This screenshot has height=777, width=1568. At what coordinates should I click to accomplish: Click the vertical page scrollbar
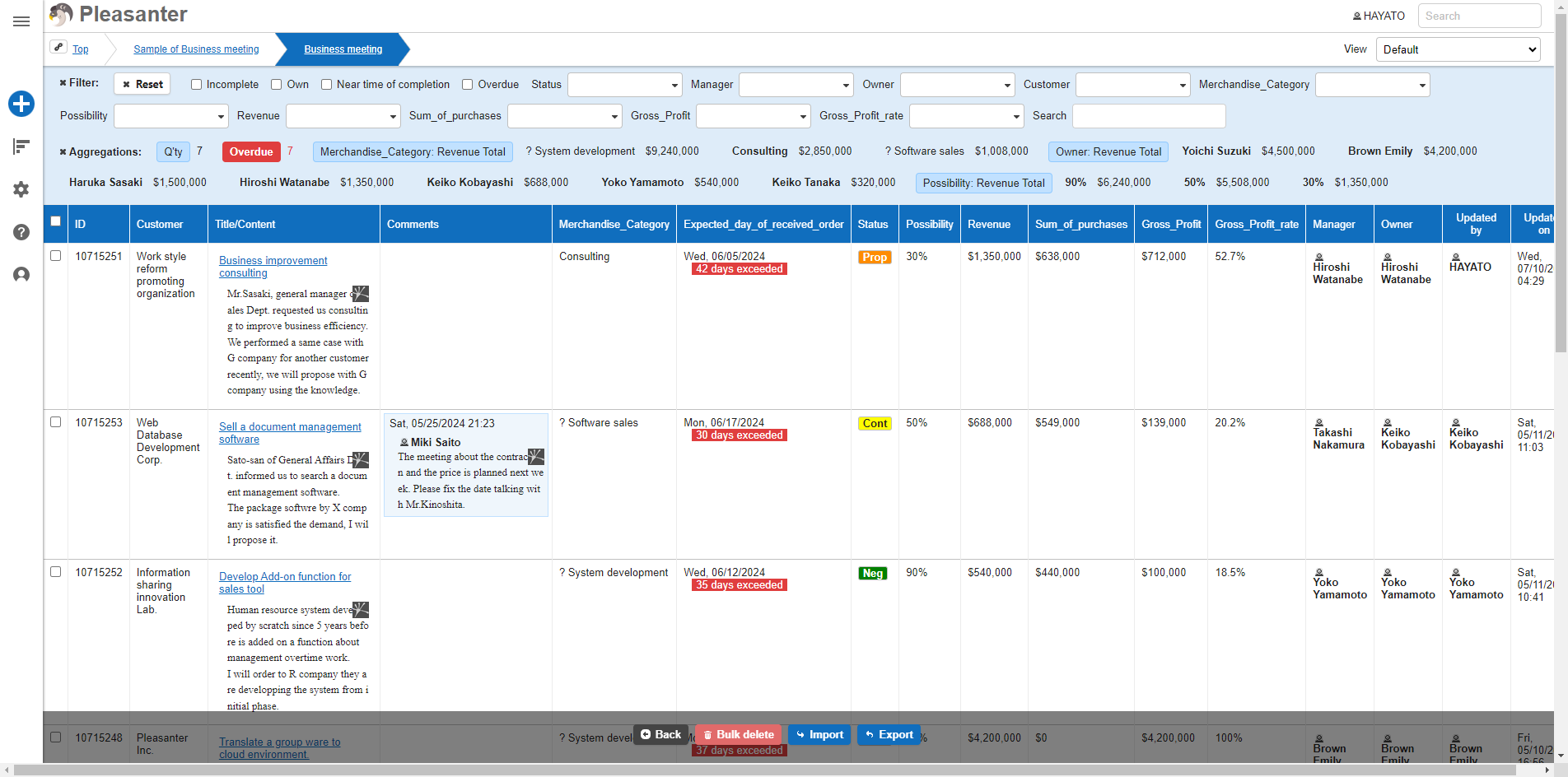click(x=1561, y=181)
